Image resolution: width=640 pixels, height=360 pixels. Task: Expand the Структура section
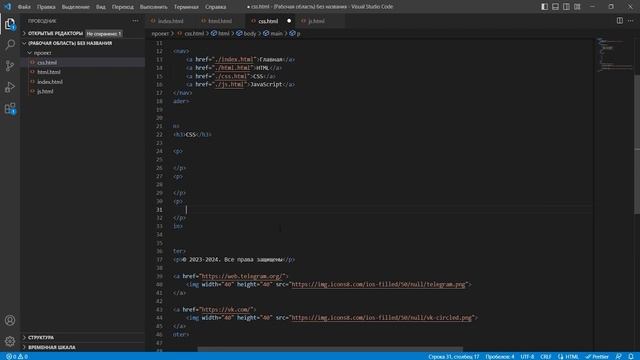tap(83, 338)
